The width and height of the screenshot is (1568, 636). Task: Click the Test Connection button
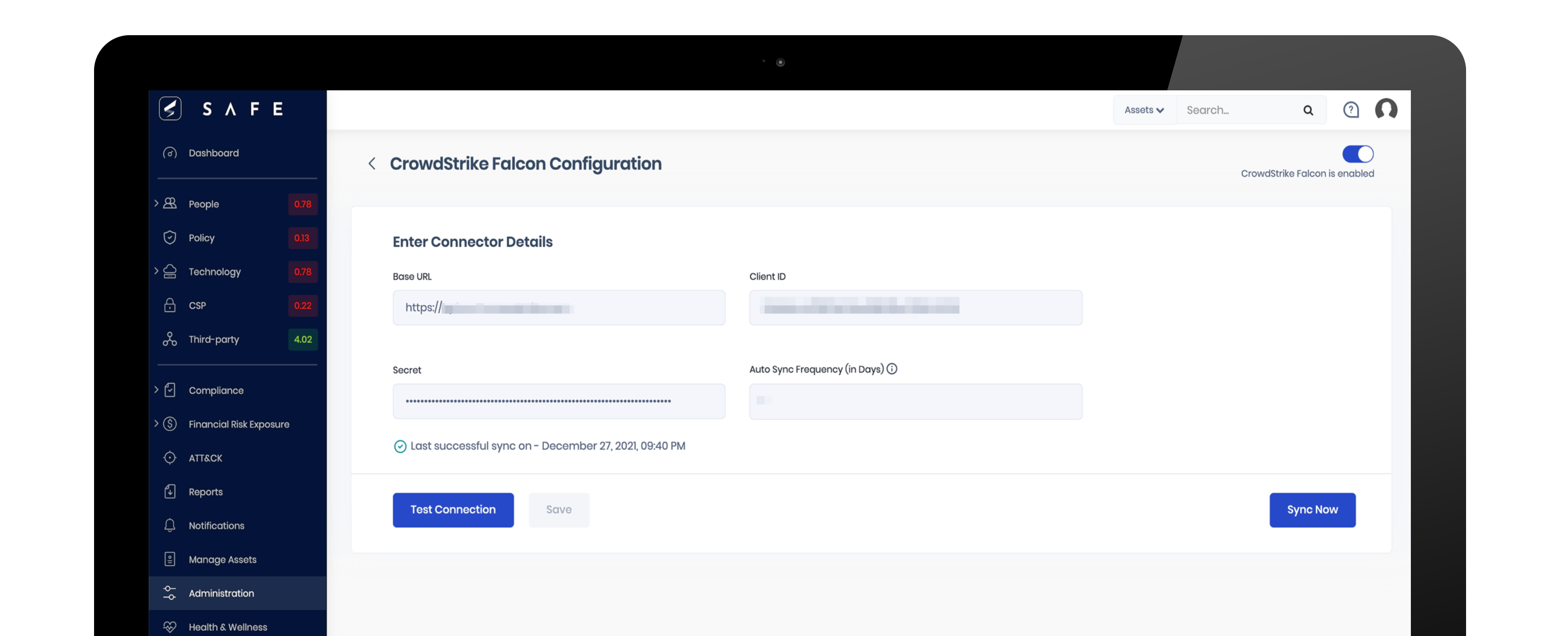(x=453, y=509)
